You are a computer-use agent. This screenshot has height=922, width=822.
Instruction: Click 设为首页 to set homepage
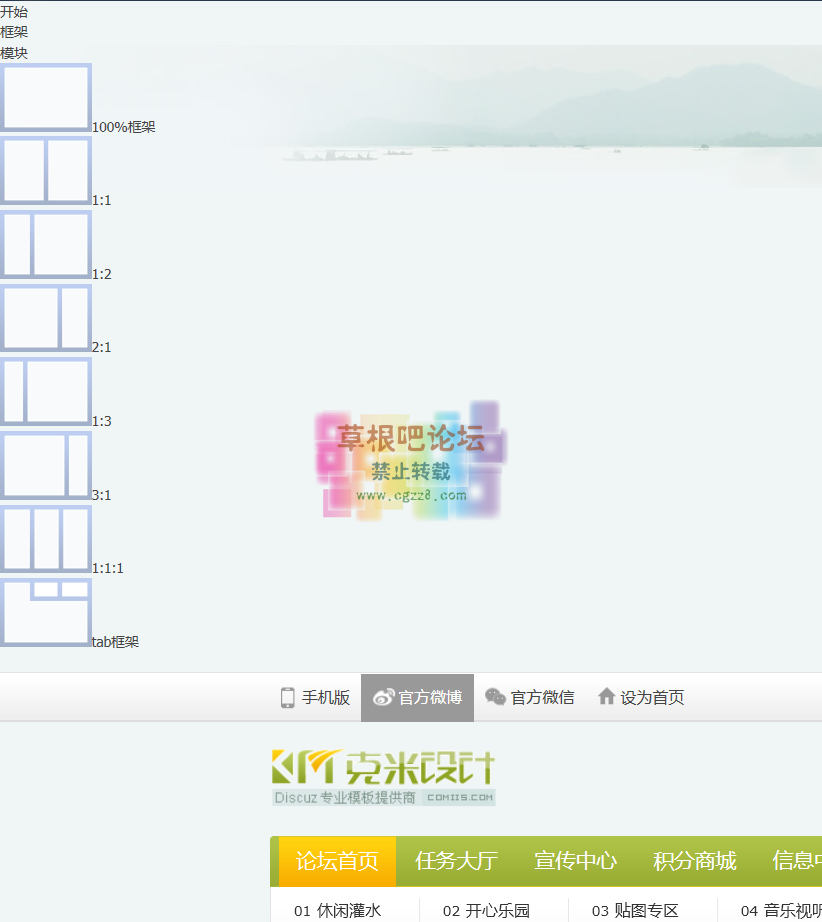pos(641,698)
